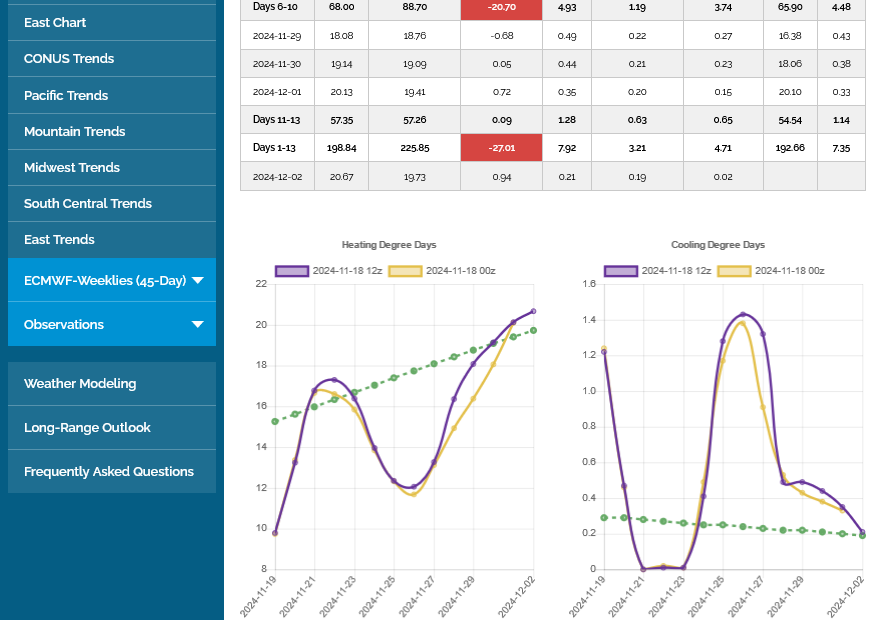Click yellow 00z swatch in Cooling Degree Days legend
The image size is (877, 620).
(735, 271)
